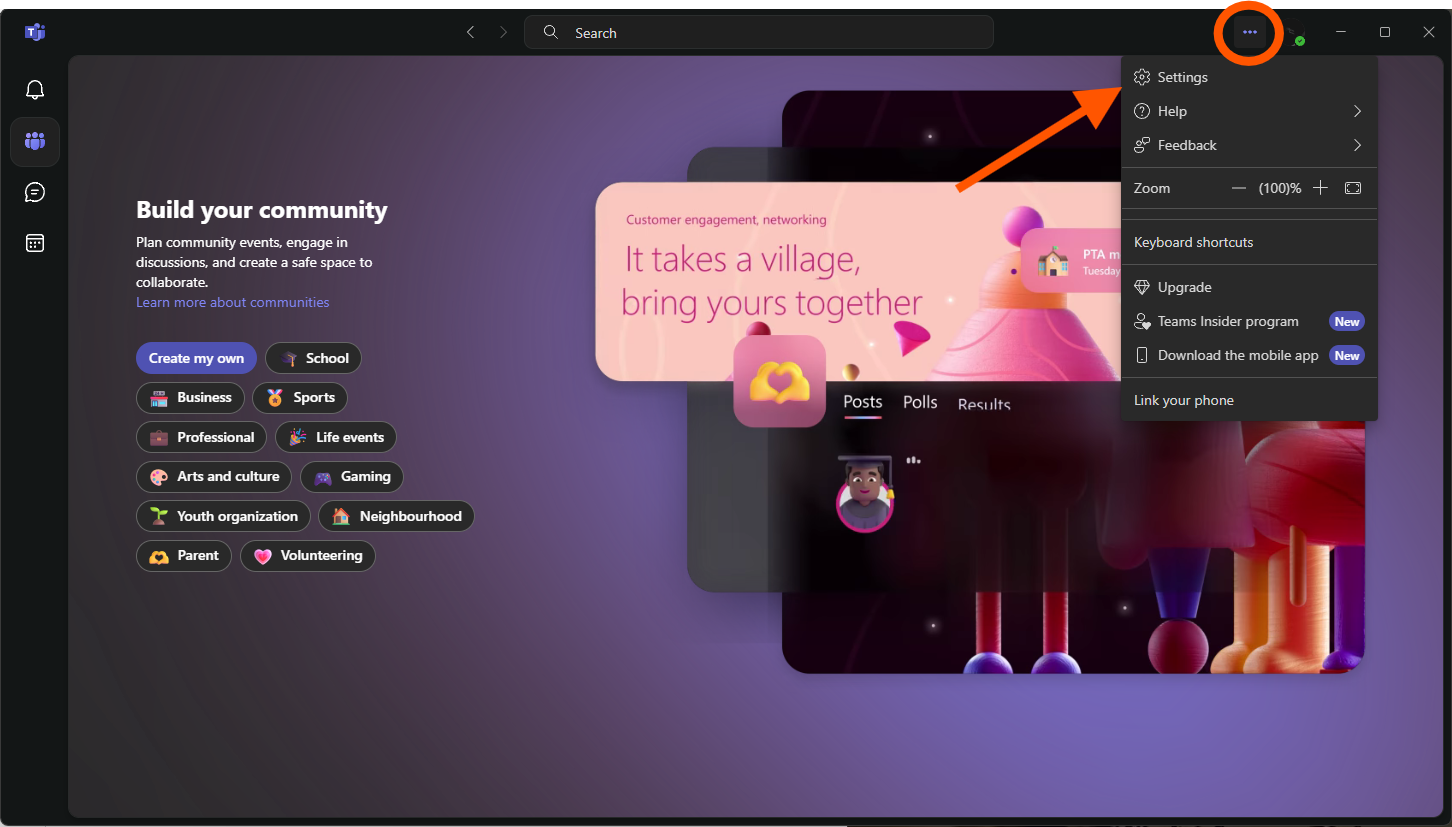
Task: Open Learn more about communities link
Action: point(233,302)
